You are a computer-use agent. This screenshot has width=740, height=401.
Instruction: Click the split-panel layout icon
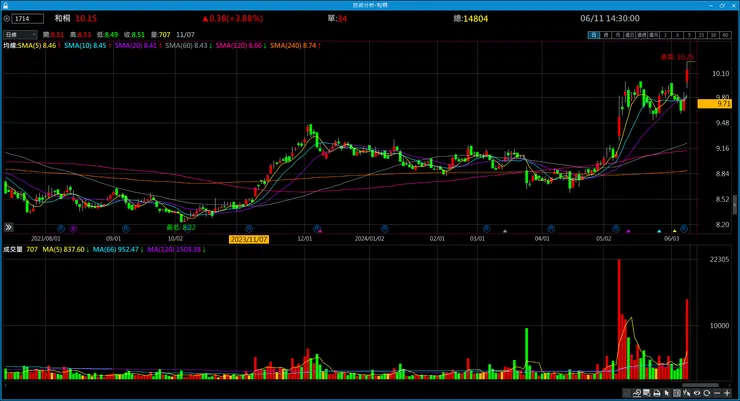677,393
